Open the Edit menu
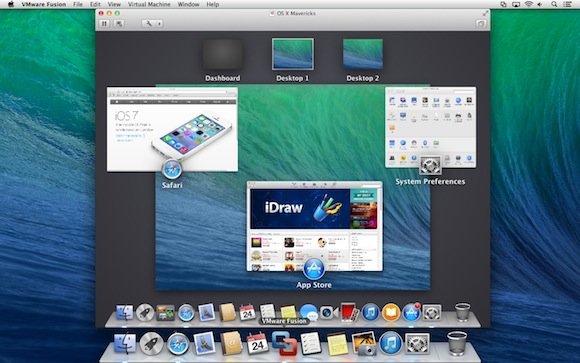The image size is (580, 363). [95, 4]
